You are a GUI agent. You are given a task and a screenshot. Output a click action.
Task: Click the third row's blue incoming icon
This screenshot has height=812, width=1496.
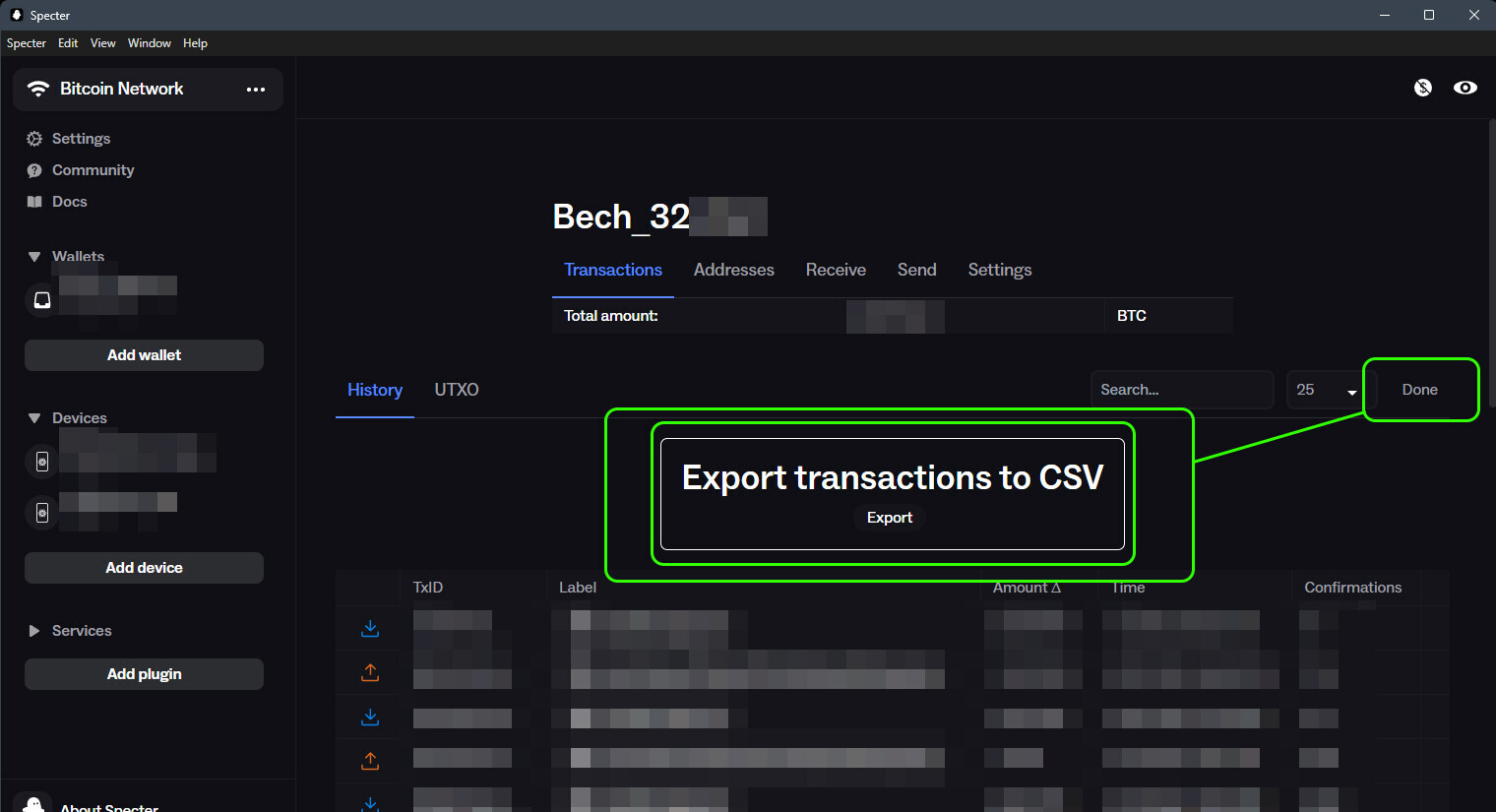[x=370, y=717]
